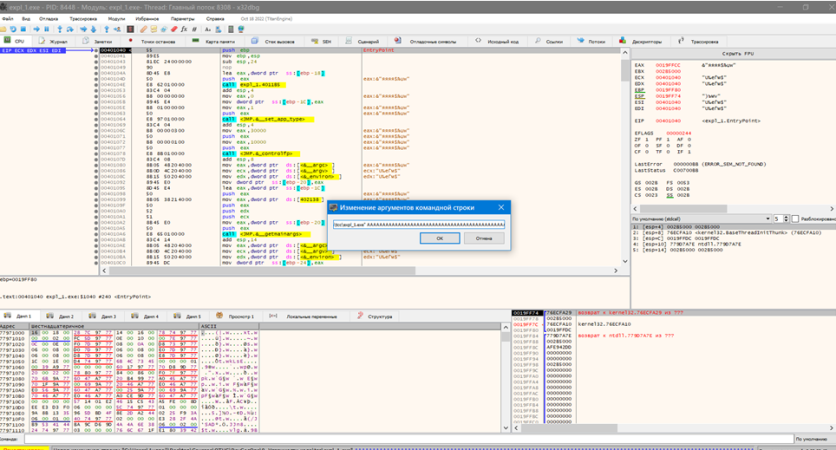Expand the По умолчанию (stdcall) dropdown

coord(702,219)
